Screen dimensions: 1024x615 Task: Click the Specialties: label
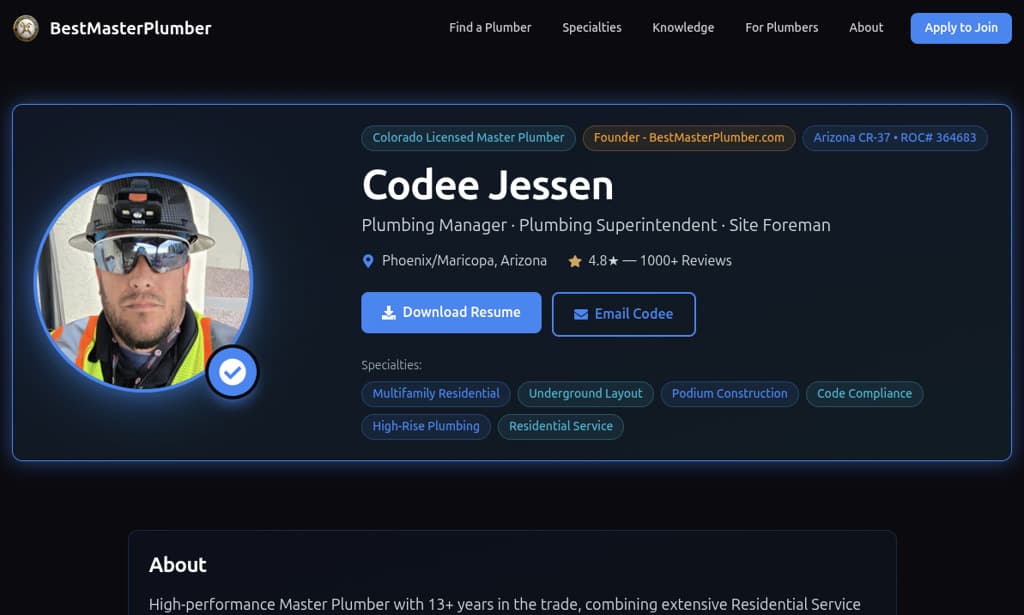[x=391, y=365]
